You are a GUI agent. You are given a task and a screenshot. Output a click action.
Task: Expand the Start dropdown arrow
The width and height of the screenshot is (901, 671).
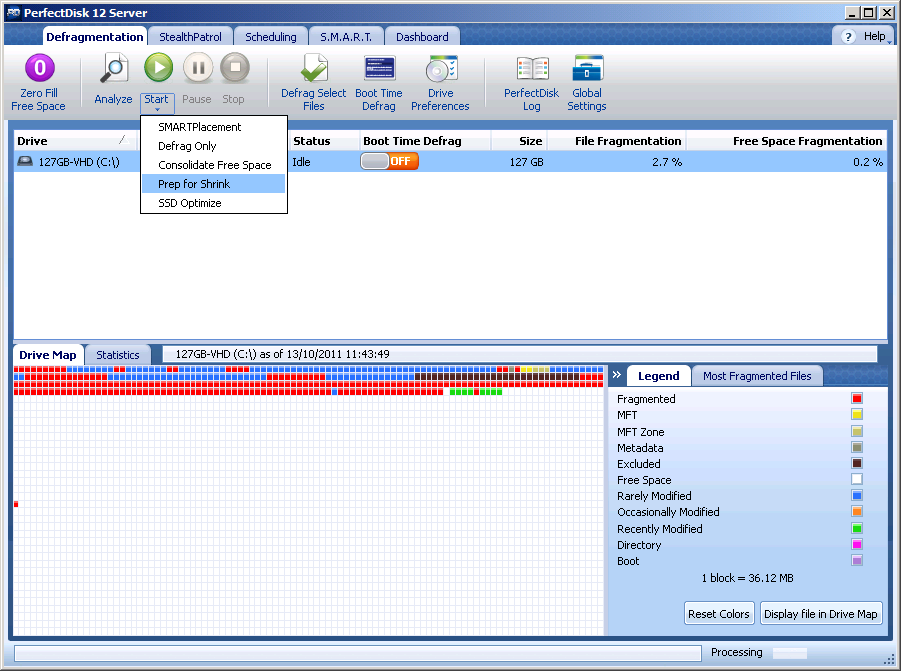point(157,109)
